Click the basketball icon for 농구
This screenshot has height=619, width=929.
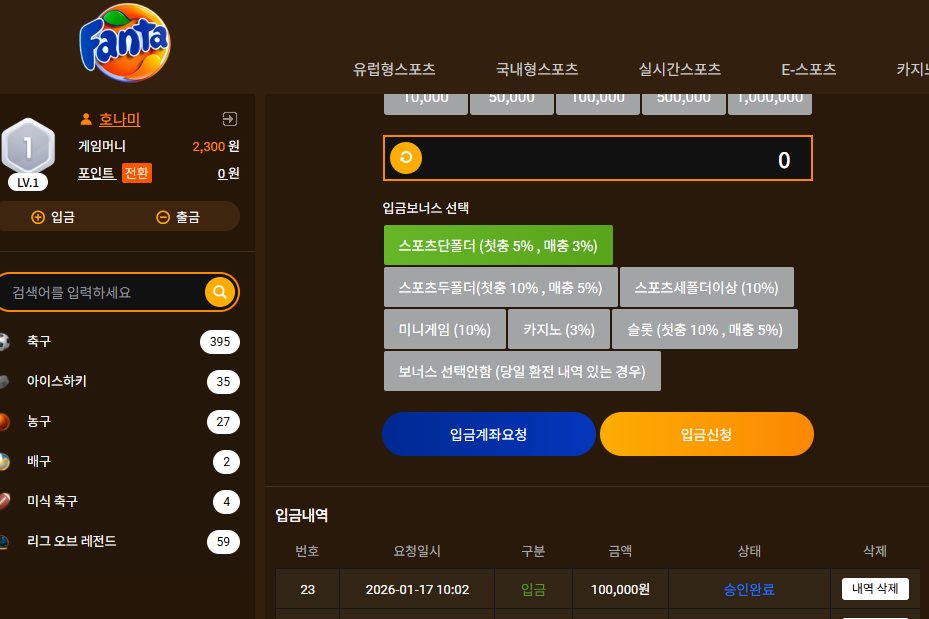[x=4, y=422]
